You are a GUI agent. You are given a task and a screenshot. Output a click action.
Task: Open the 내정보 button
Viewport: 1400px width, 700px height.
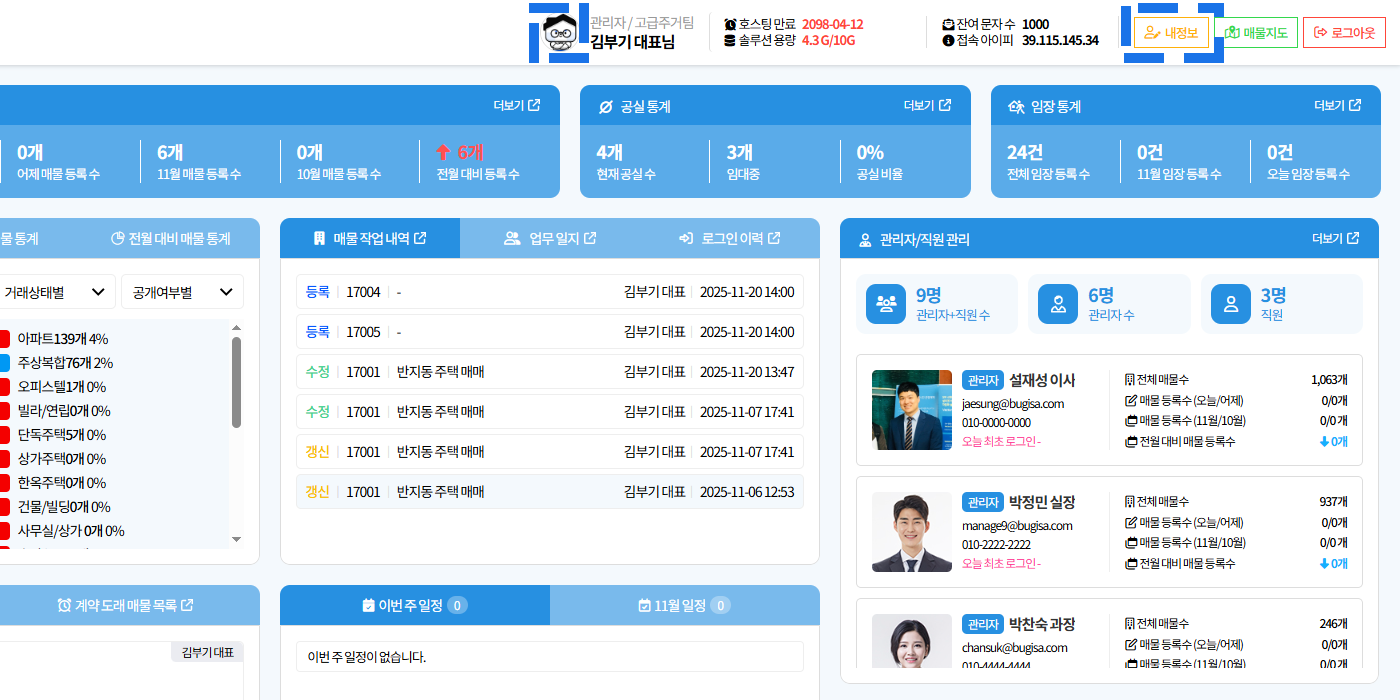1171,32
